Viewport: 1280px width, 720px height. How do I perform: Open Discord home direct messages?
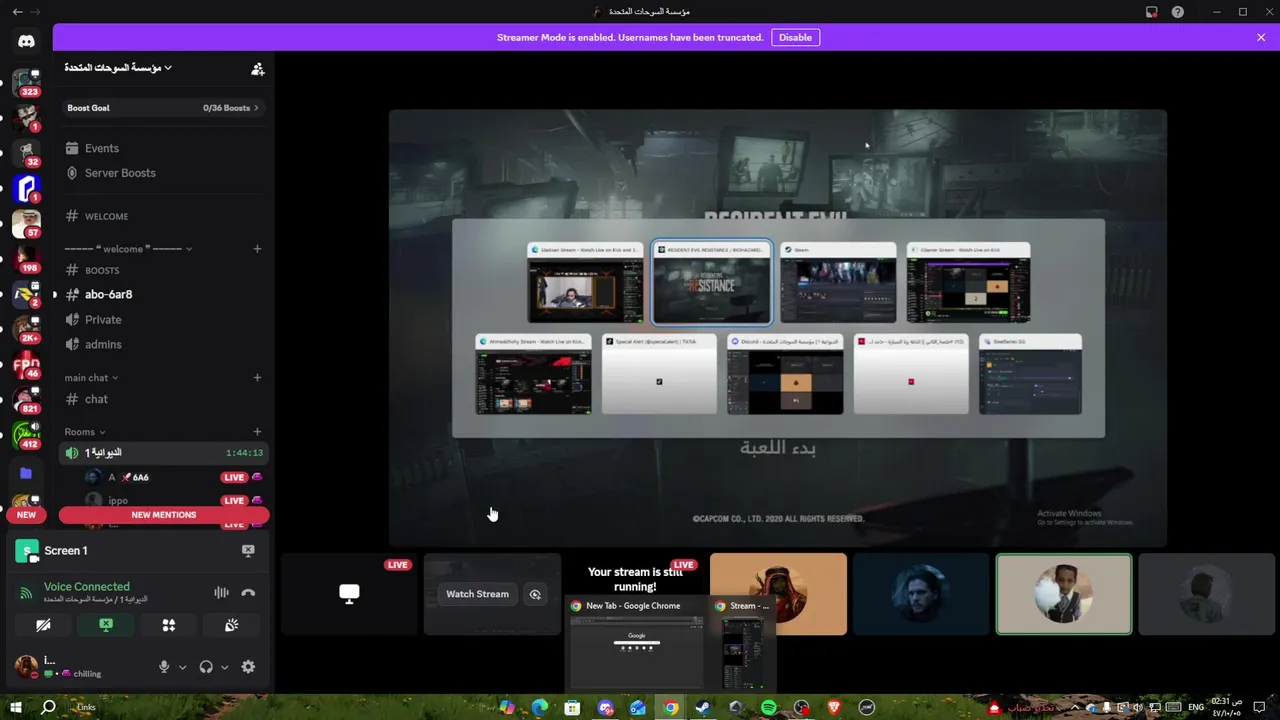[x=26, y=41]
